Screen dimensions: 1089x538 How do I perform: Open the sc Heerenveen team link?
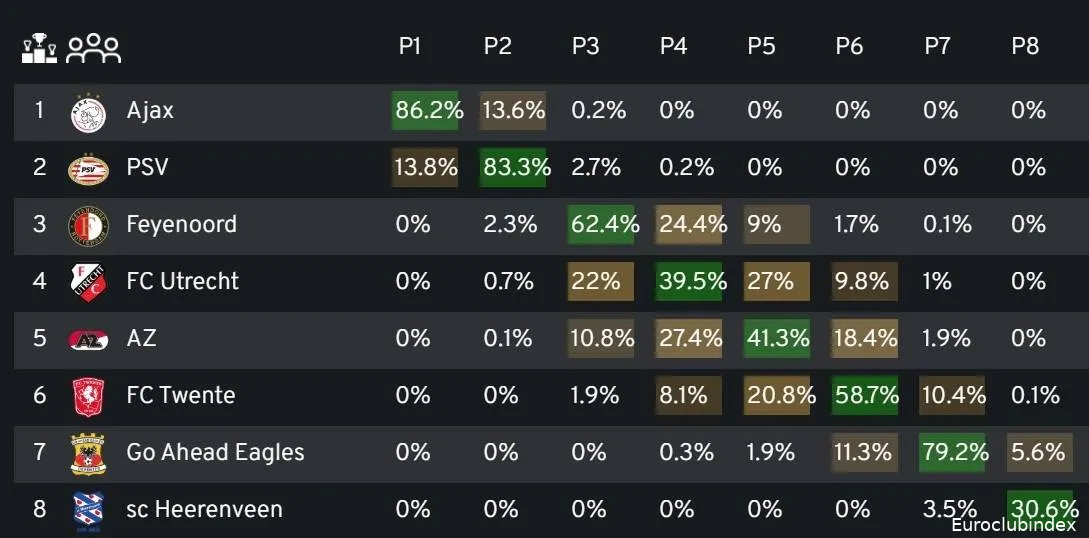point(204,510)
